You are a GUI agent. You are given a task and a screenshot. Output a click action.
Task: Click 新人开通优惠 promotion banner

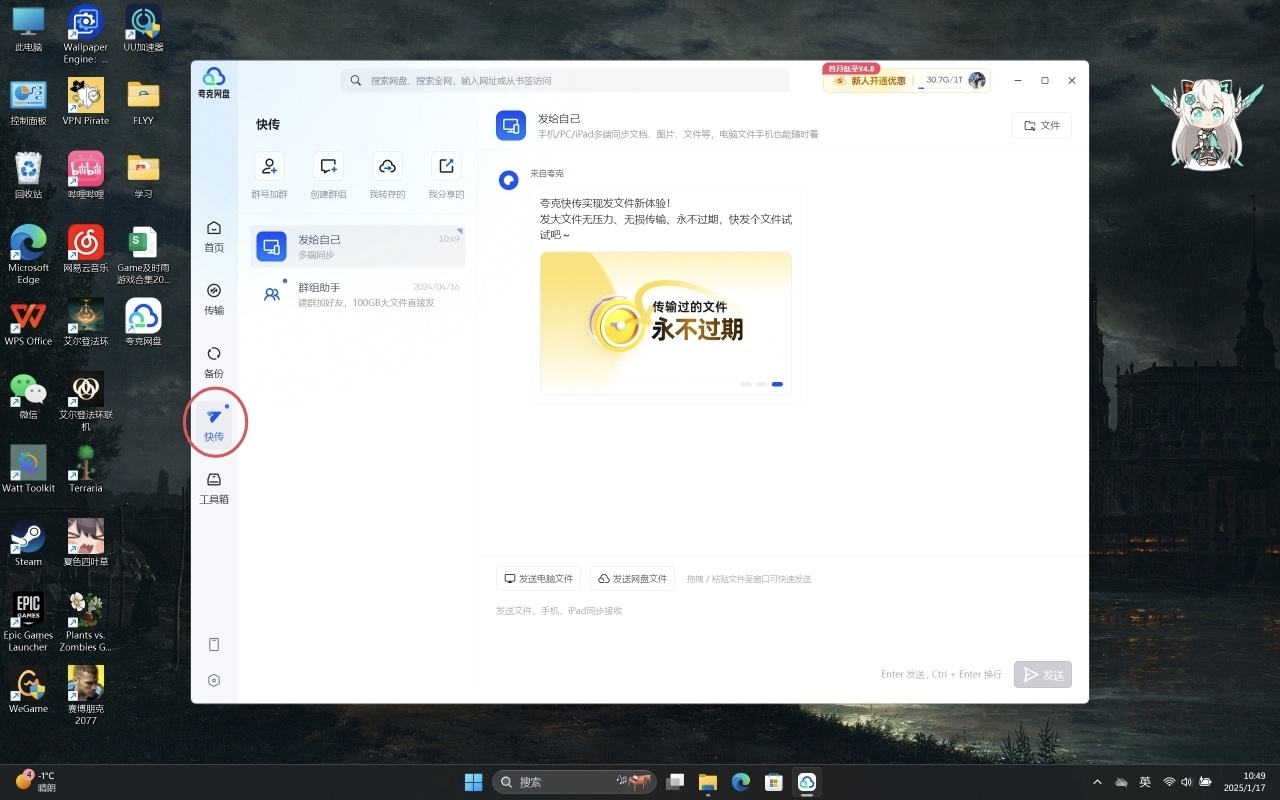click(x=870, y=80)
